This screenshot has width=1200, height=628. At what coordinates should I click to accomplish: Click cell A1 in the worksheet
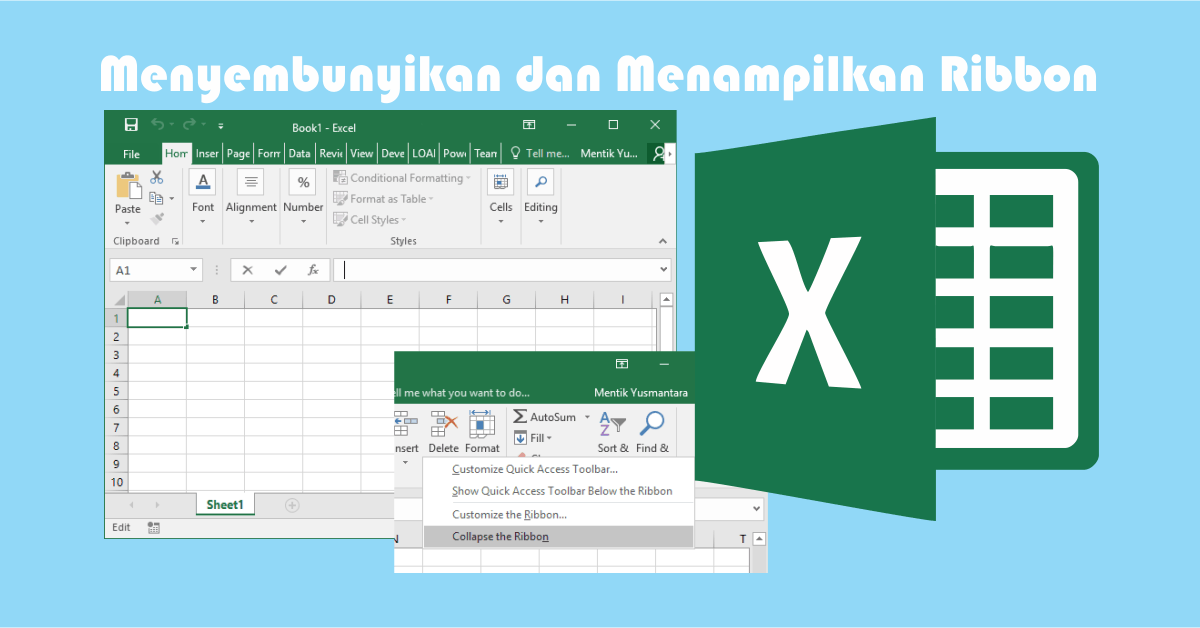click(157, 318)
